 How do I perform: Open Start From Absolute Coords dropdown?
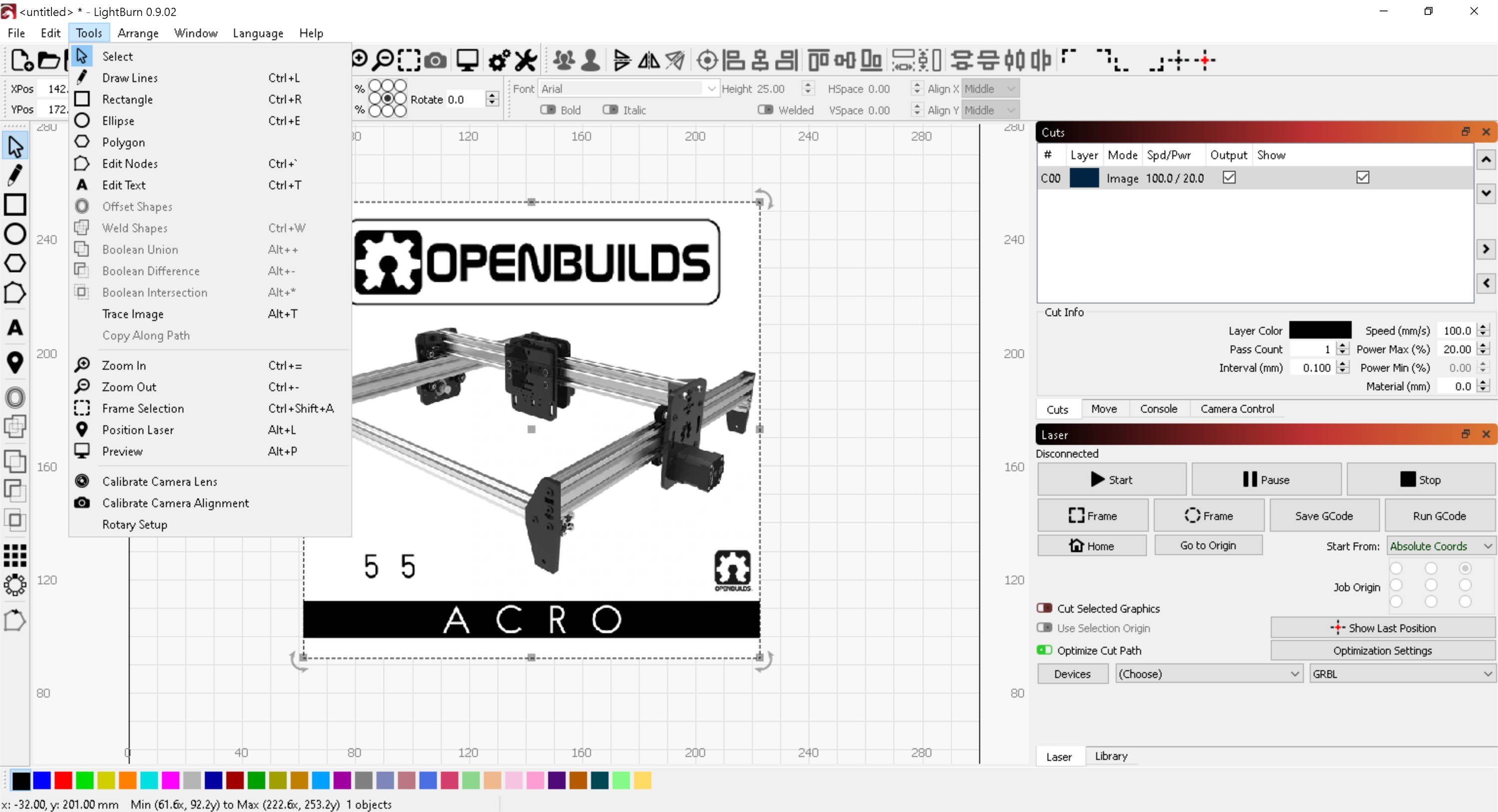tap(1441, 546)
